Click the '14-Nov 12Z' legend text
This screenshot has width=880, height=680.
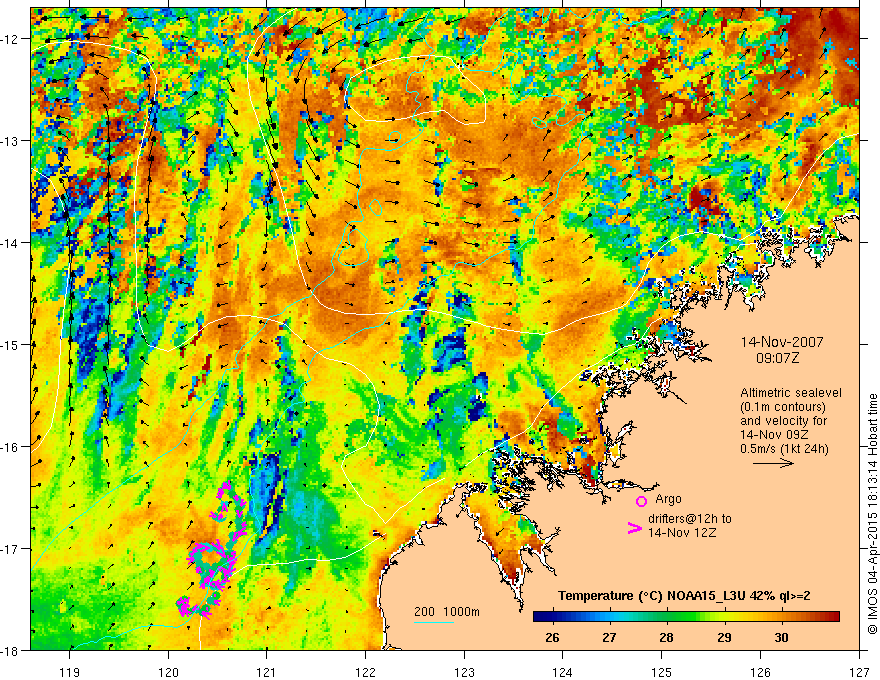point(682,533)
